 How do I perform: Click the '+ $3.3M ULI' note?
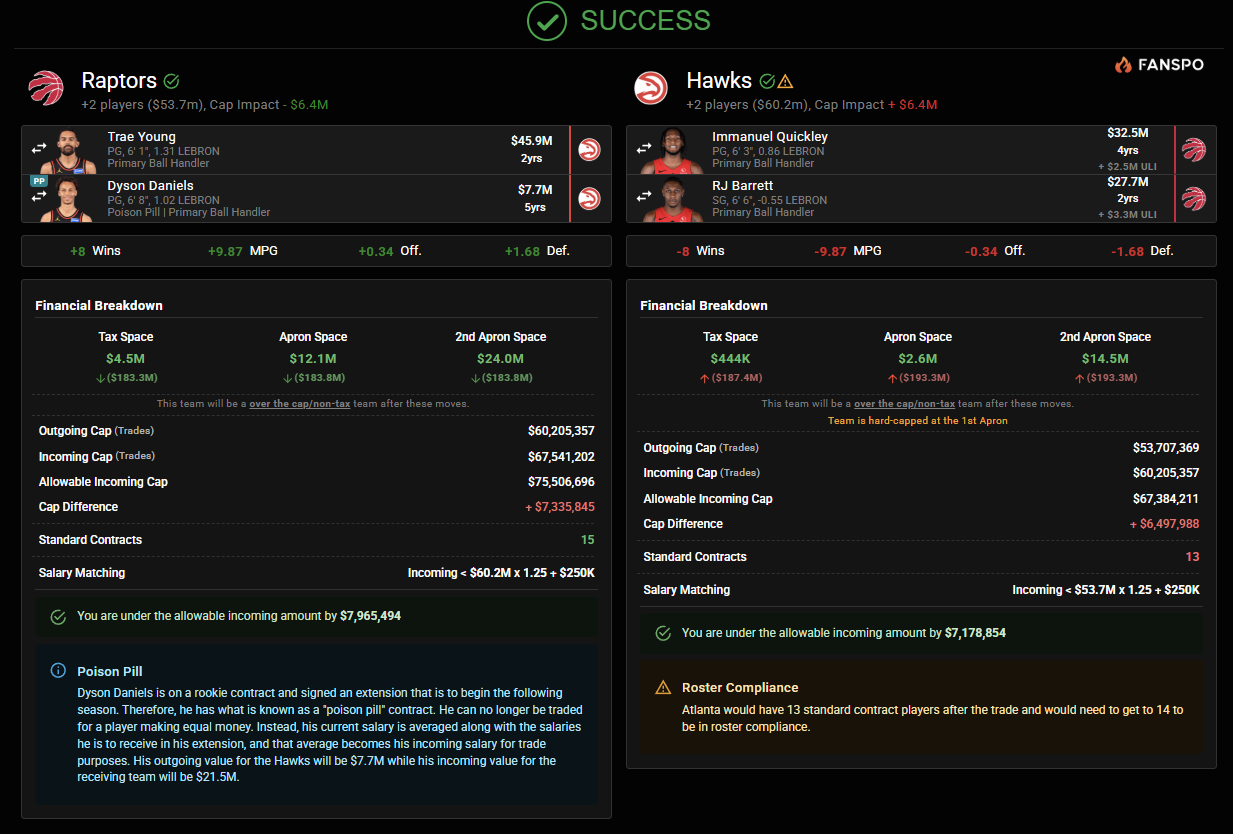1127,214
